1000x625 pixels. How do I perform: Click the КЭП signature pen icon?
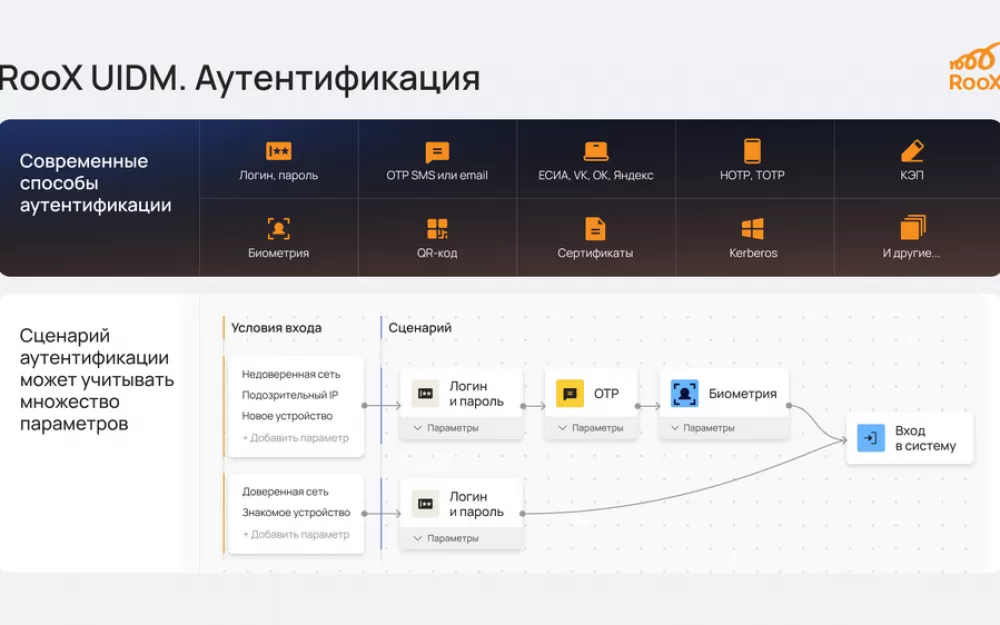click(912, 151)
